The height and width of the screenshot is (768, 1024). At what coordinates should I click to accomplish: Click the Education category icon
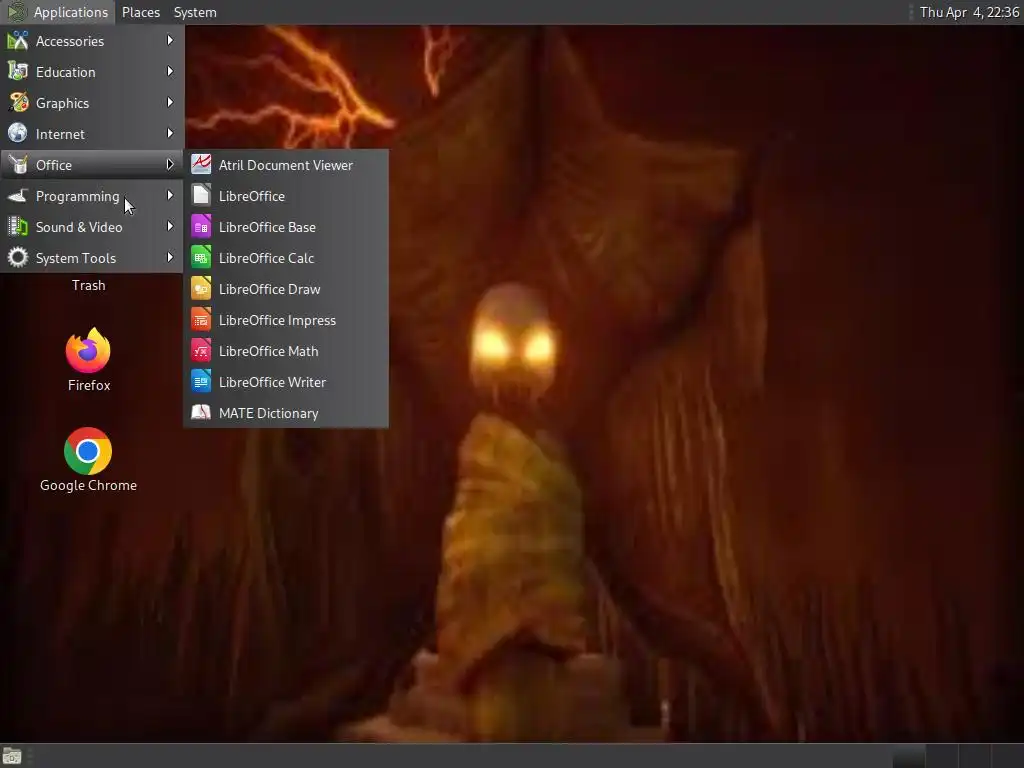coord(18,72)
